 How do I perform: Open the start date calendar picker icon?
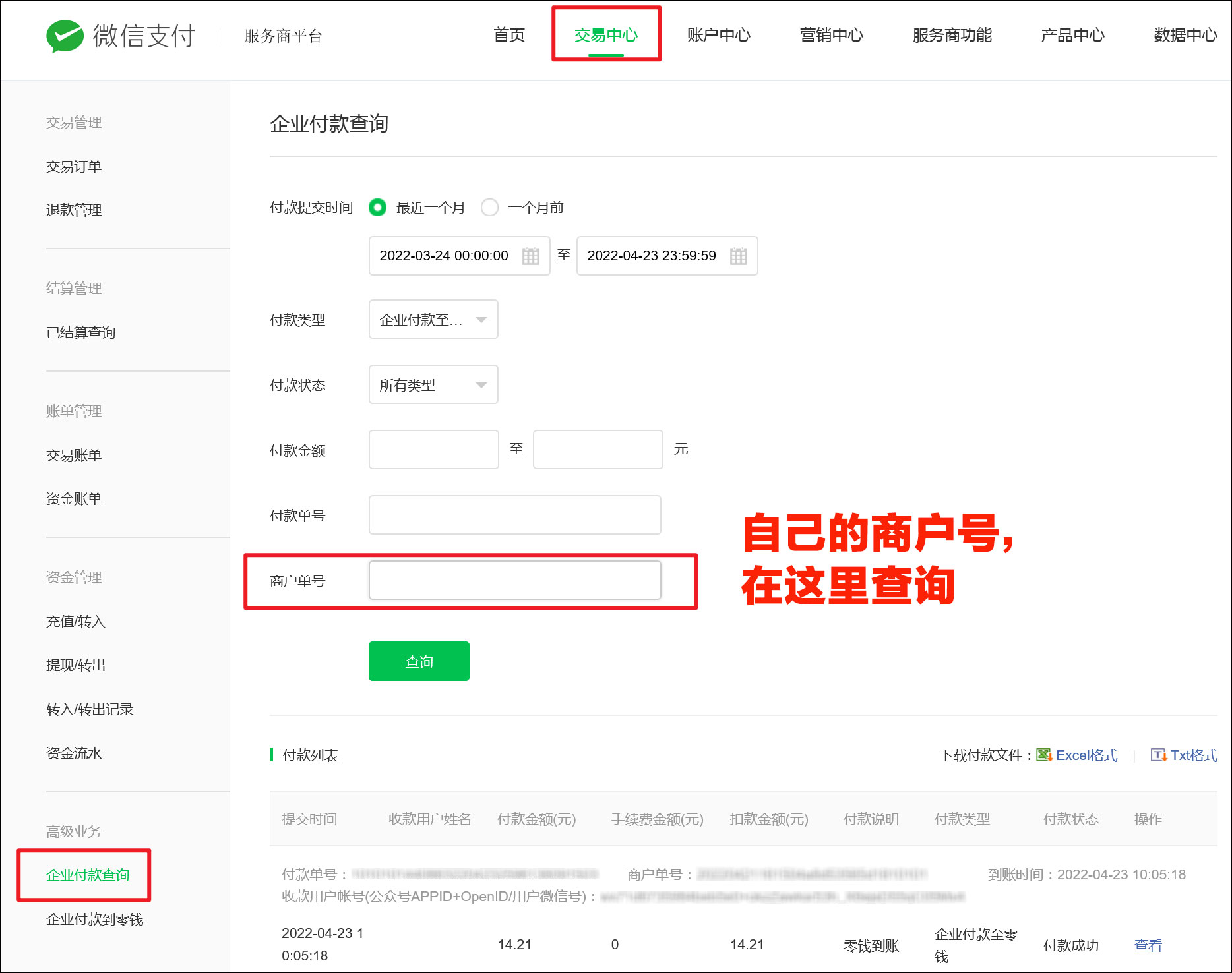[x=530, y=256]
